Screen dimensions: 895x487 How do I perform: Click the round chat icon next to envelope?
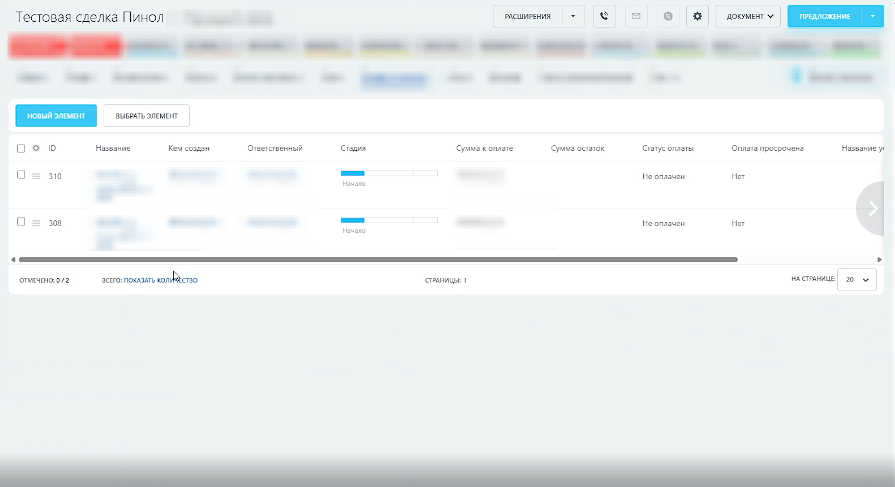[667, 16]
